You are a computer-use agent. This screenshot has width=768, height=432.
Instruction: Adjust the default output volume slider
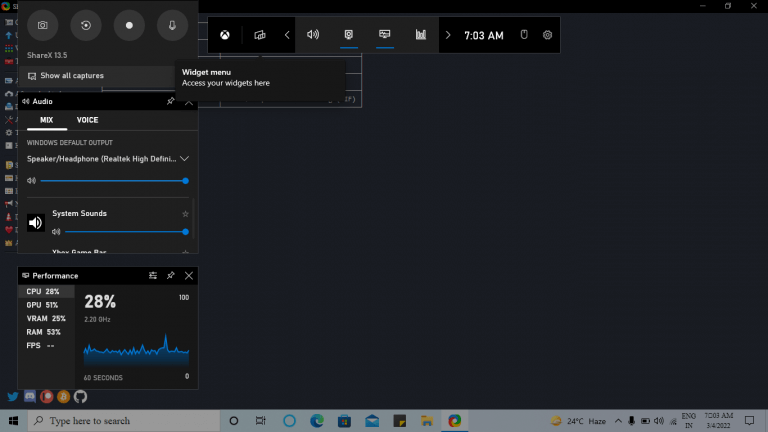(x=115, y=181)
